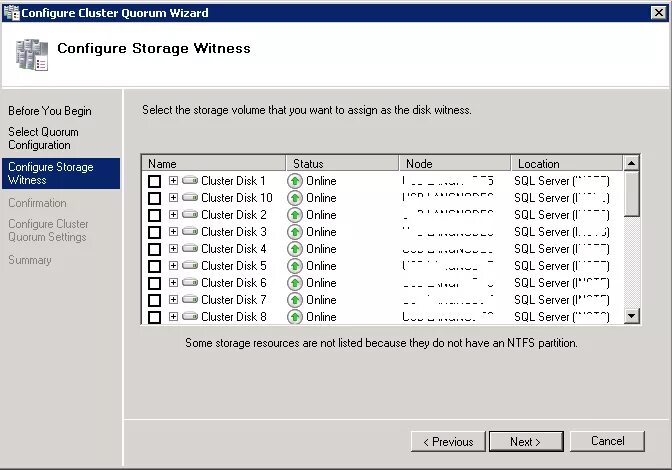Click the disk drive icon of Cluster Disk 8

[190, 316]
